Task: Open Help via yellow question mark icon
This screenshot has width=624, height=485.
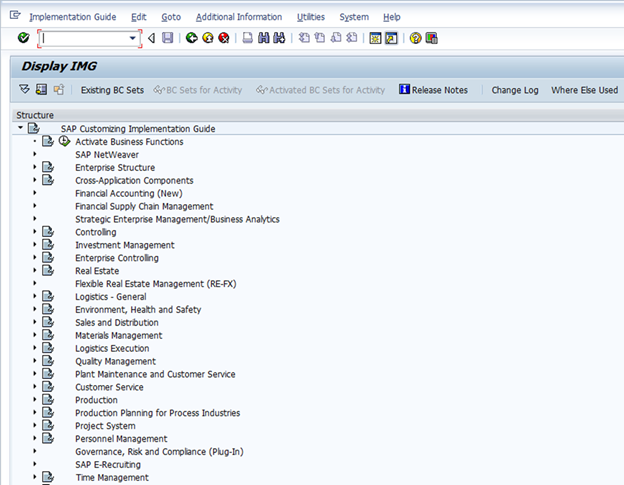Action: point(415,38)
